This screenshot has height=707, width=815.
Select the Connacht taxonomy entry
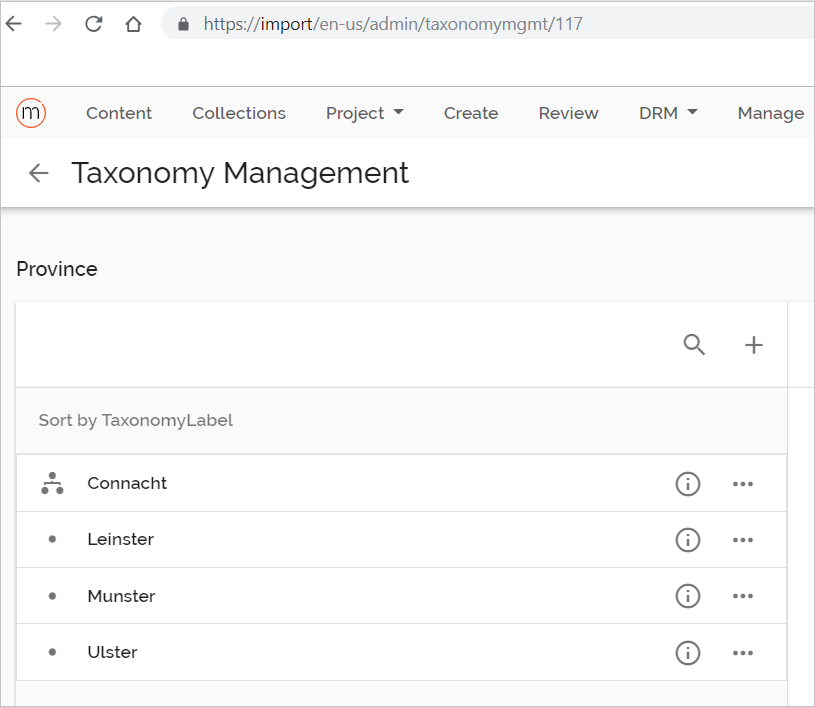pos(127,483)
